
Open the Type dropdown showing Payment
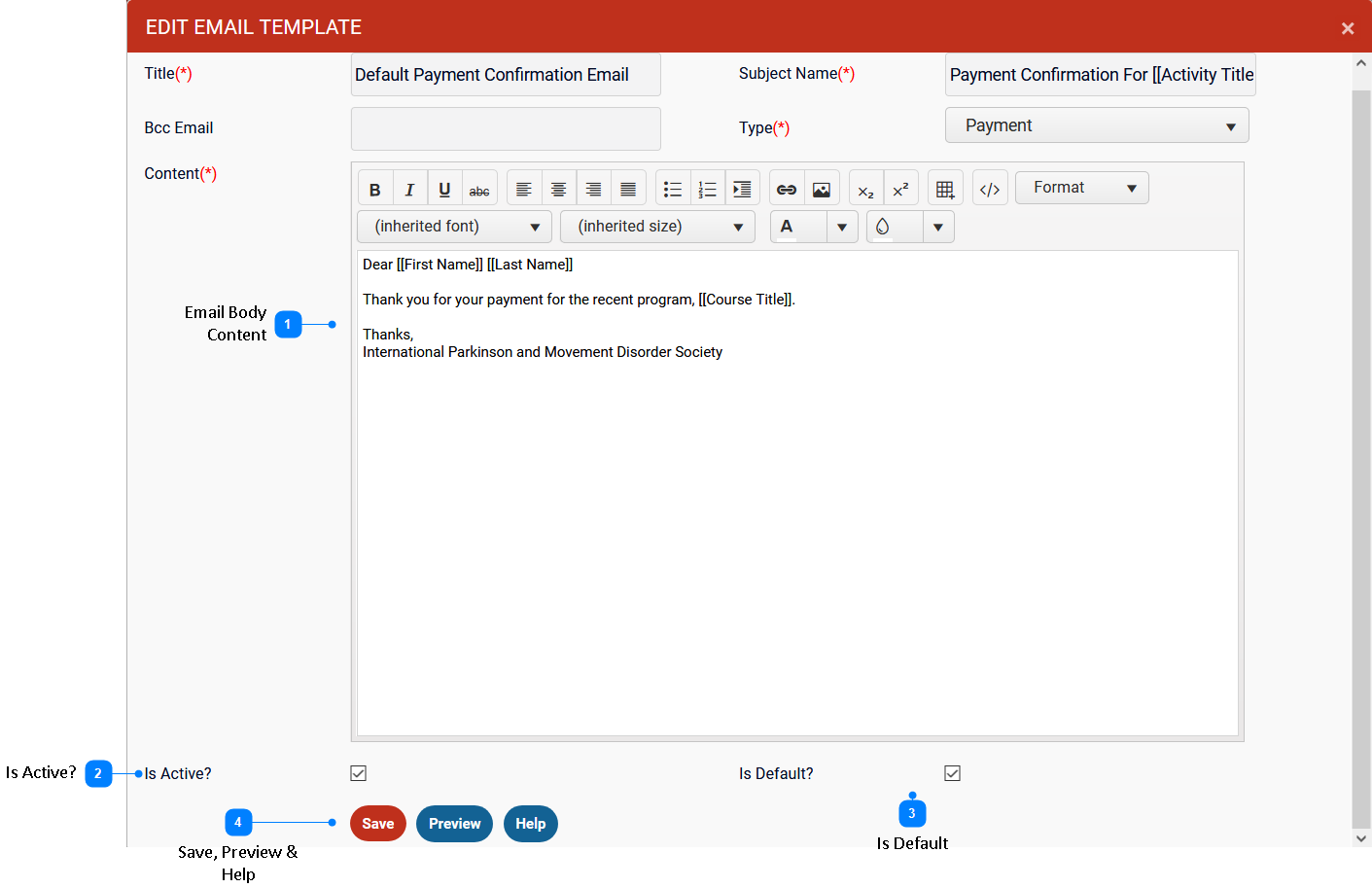point(1097,125)
